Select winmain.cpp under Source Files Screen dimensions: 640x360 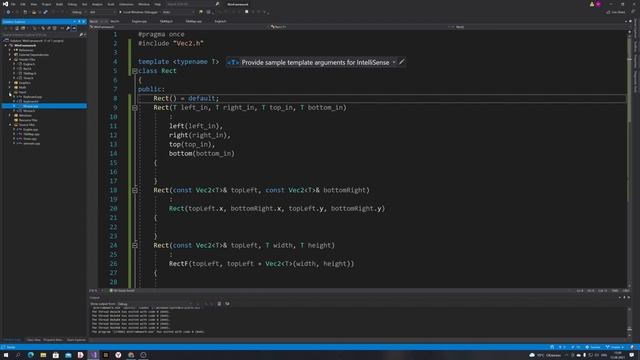[x=31, y=143]
